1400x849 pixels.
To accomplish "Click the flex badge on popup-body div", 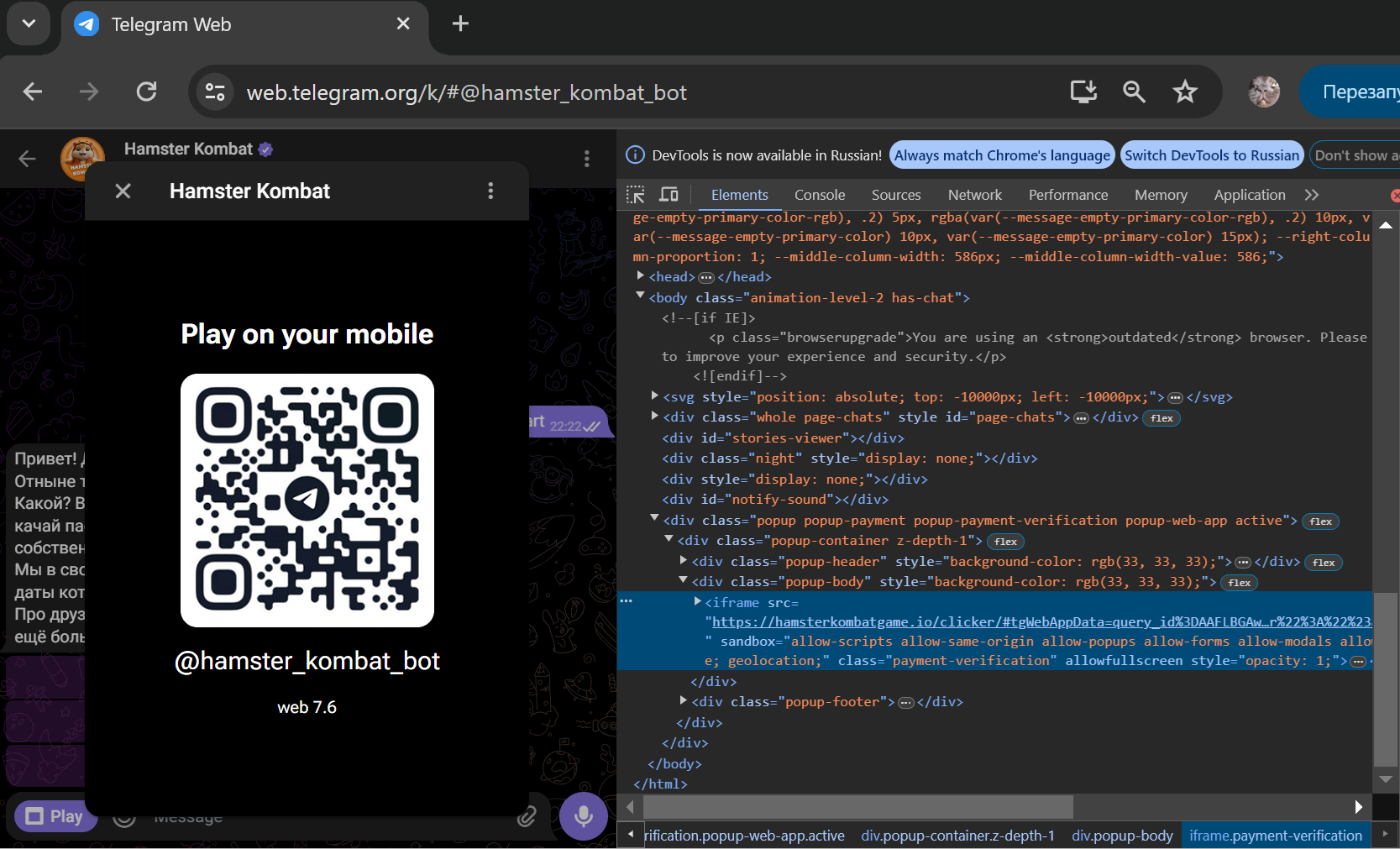I will point(1239,583).
